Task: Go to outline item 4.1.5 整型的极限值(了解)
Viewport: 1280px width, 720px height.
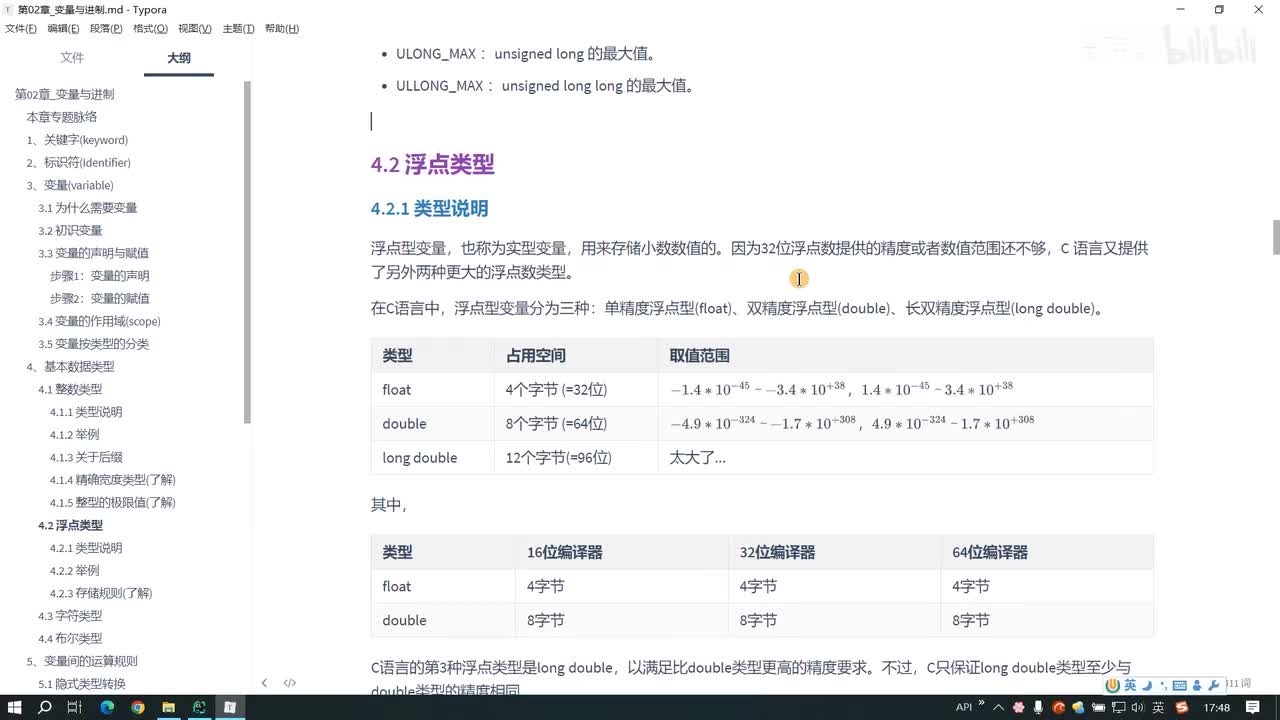Action: (112, 502)
